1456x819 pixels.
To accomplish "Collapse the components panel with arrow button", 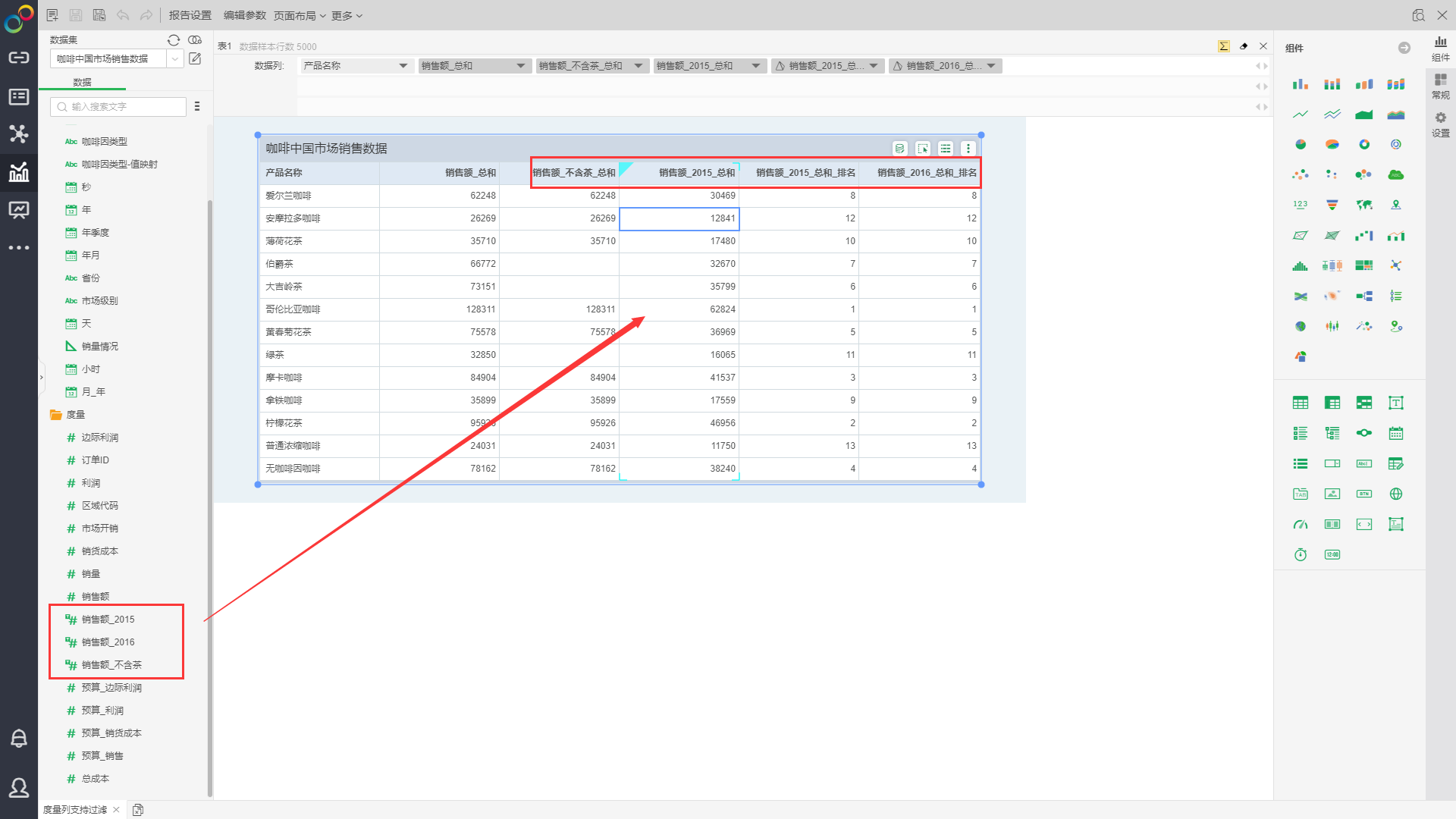I will click(x=1404, y=48).
